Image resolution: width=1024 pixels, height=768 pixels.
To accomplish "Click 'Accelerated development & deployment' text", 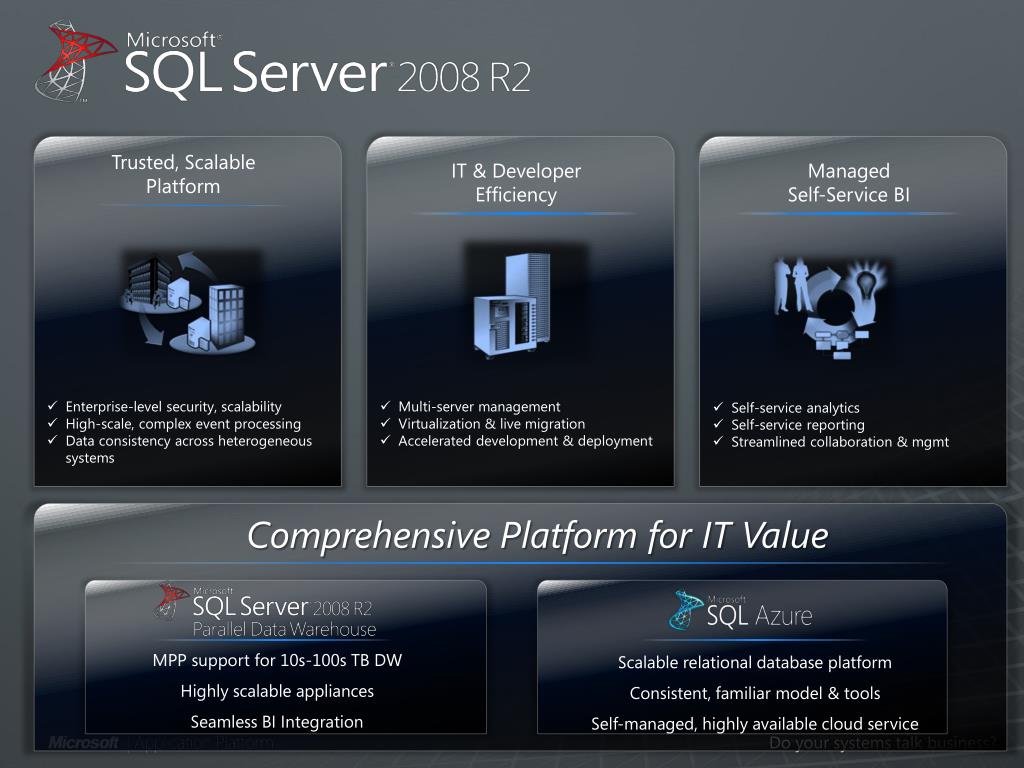I will [x=526, y=441].
